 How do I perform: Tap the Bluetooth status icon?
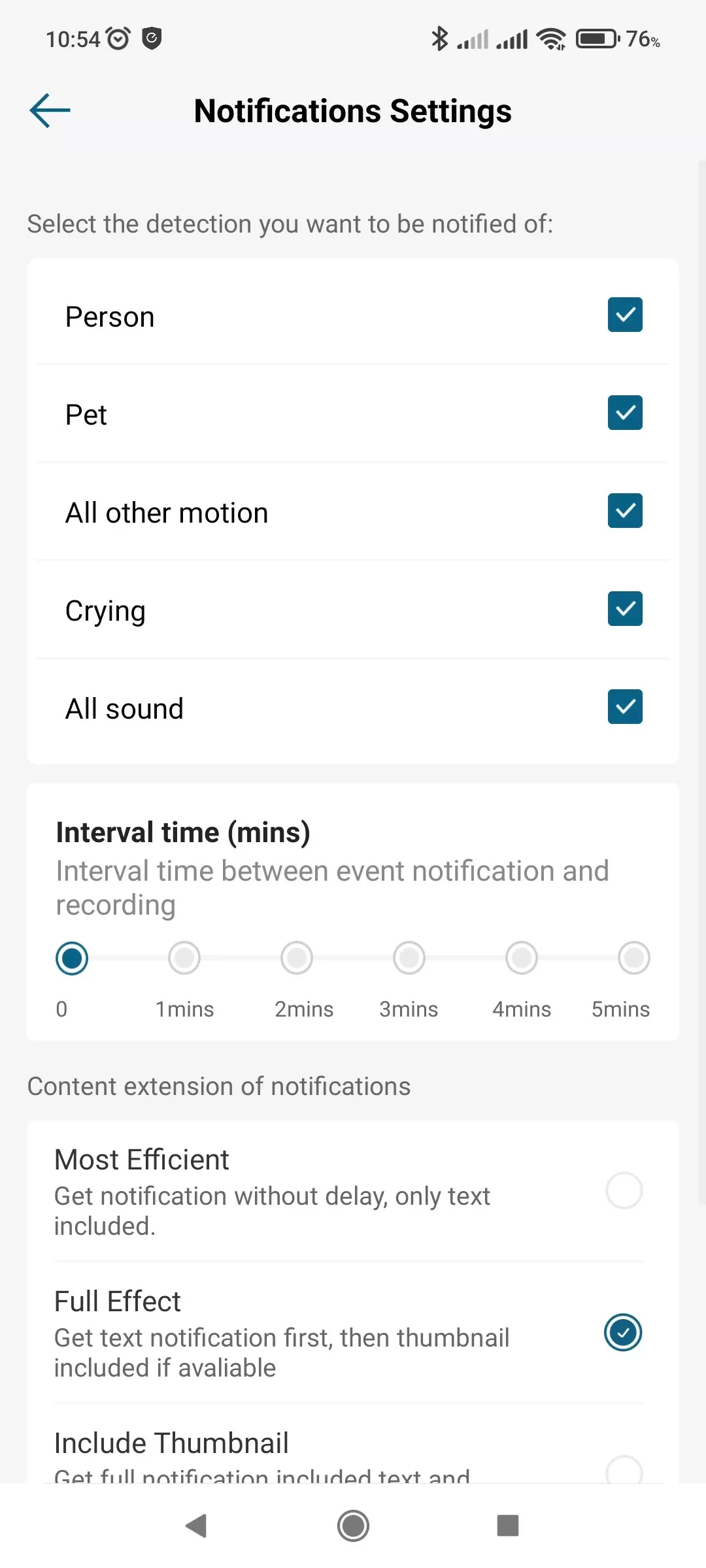click(x=439, y=39)
